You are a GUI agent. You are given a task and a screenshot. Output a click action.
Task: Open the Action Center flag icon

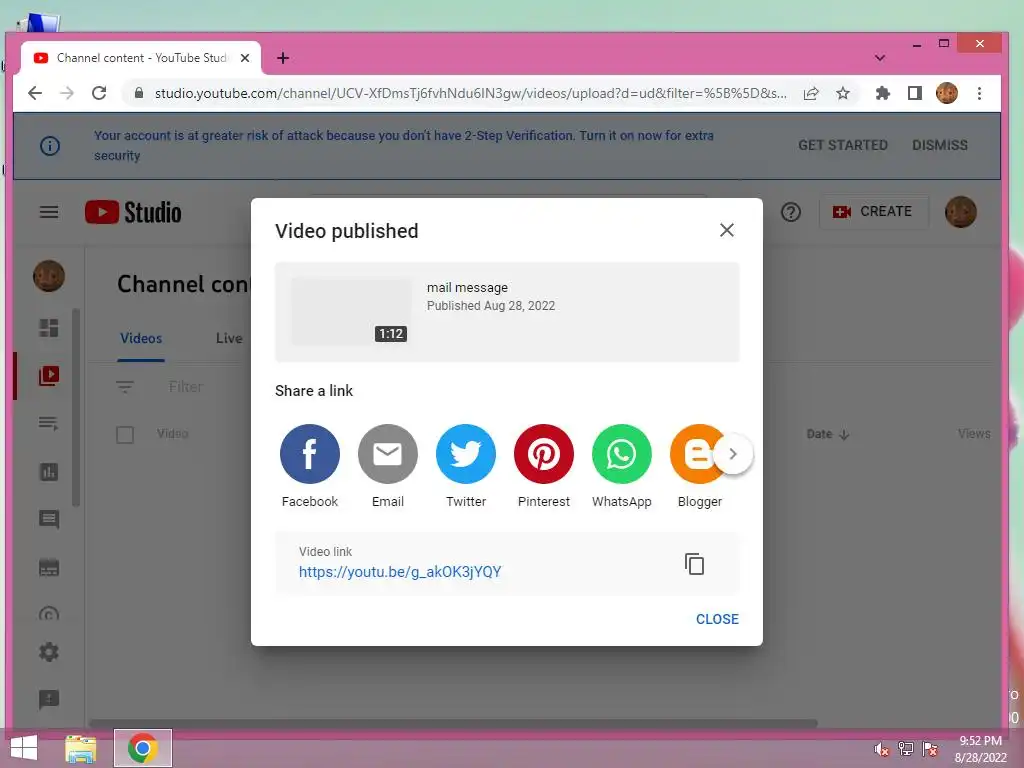(x=930, y=749)
